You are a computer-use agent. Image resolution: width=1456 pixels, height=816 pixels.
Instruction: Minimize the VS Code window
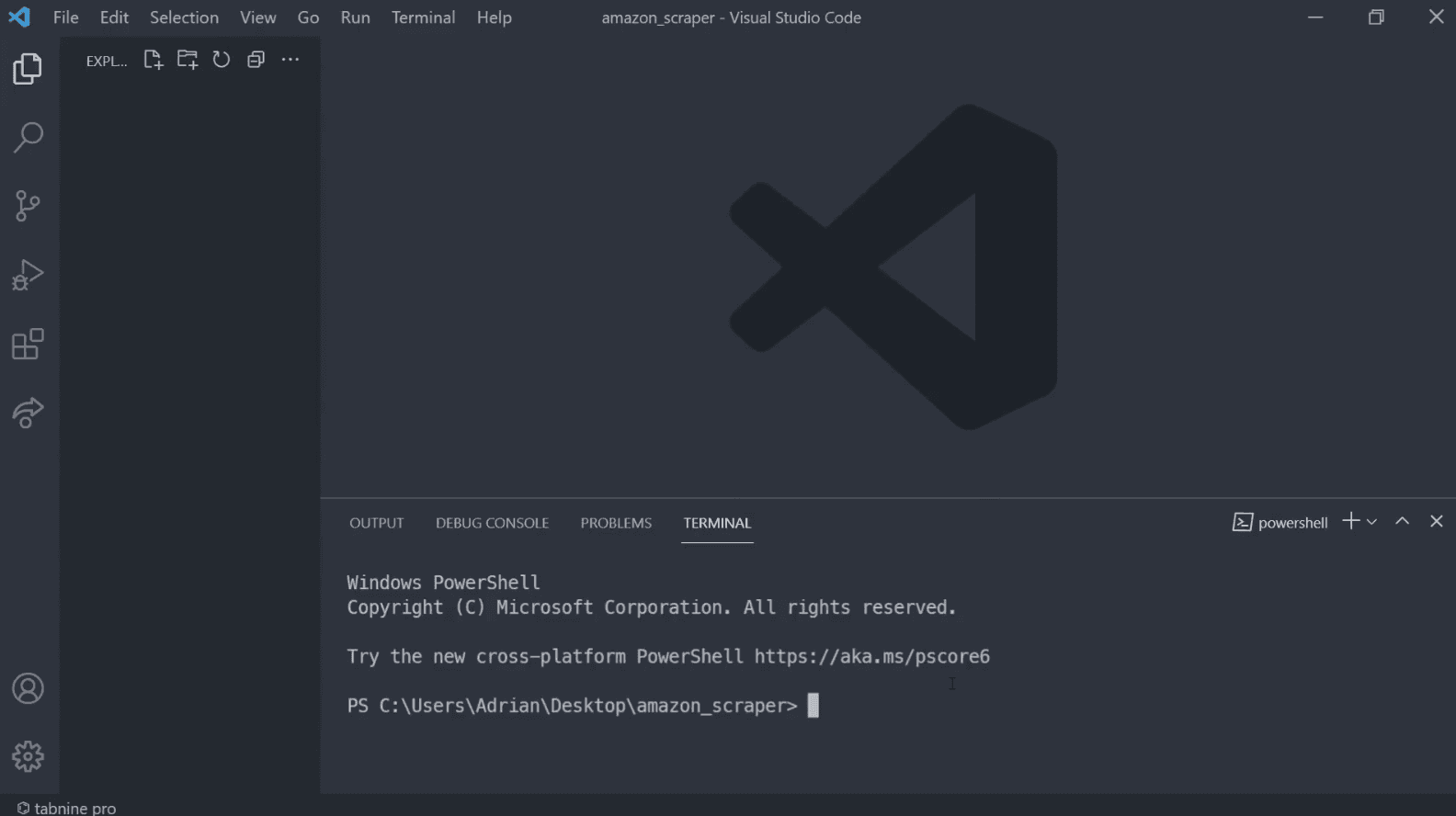(x=1315, y=17)
